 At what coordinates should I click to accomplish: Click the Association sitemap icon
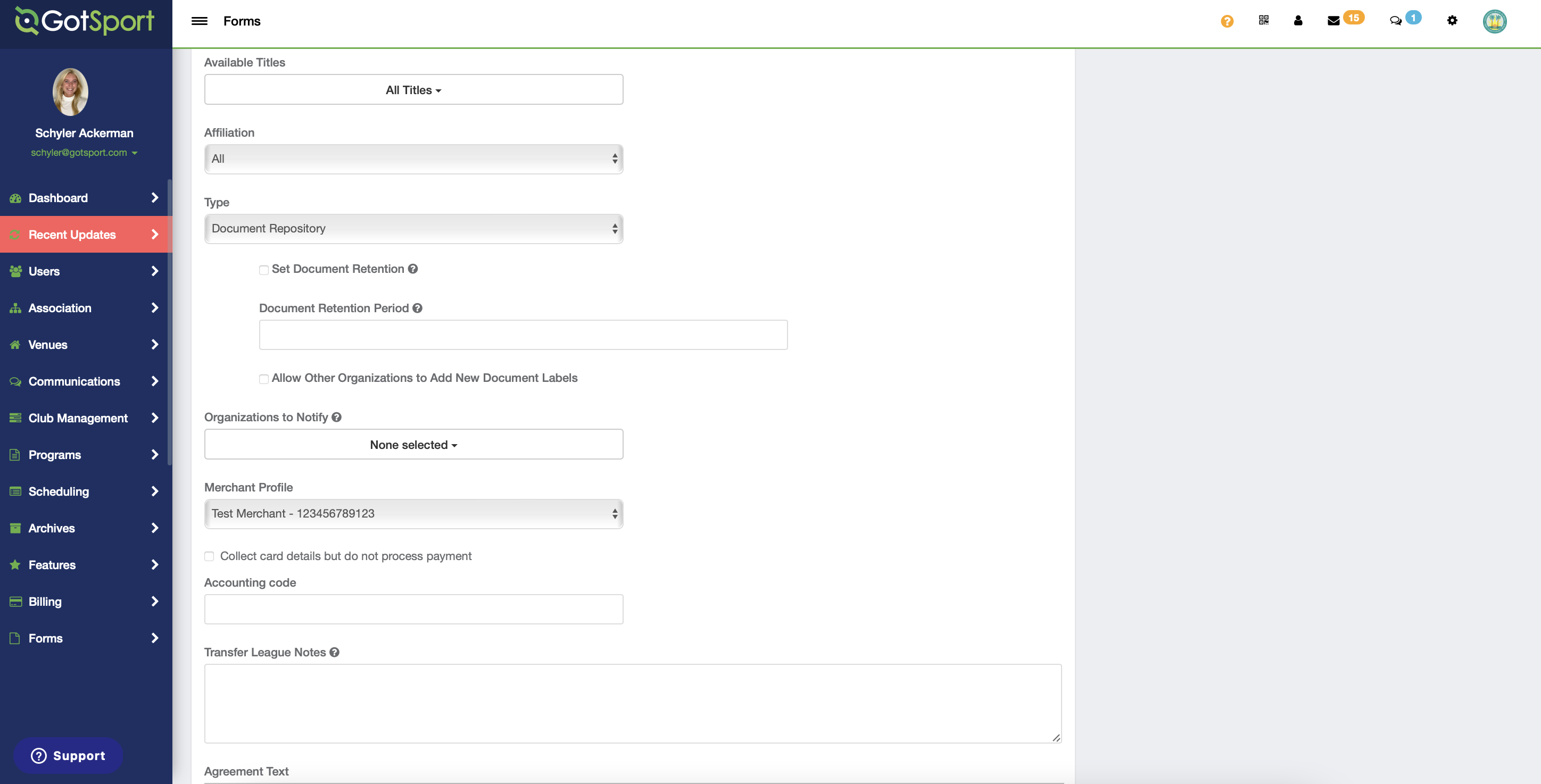tap(15, 308)
